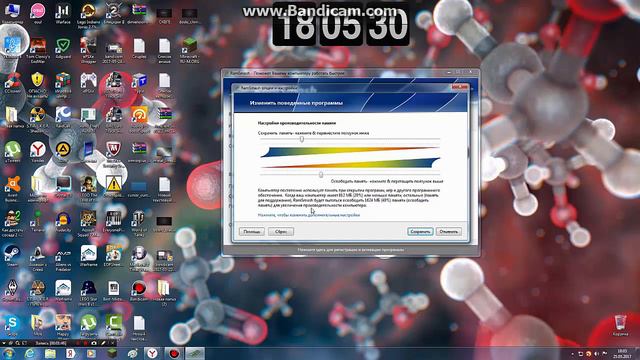Screen dimensions: 640x360
Task: Click the lower free-memory slider handle
Action: pos(321,175)
